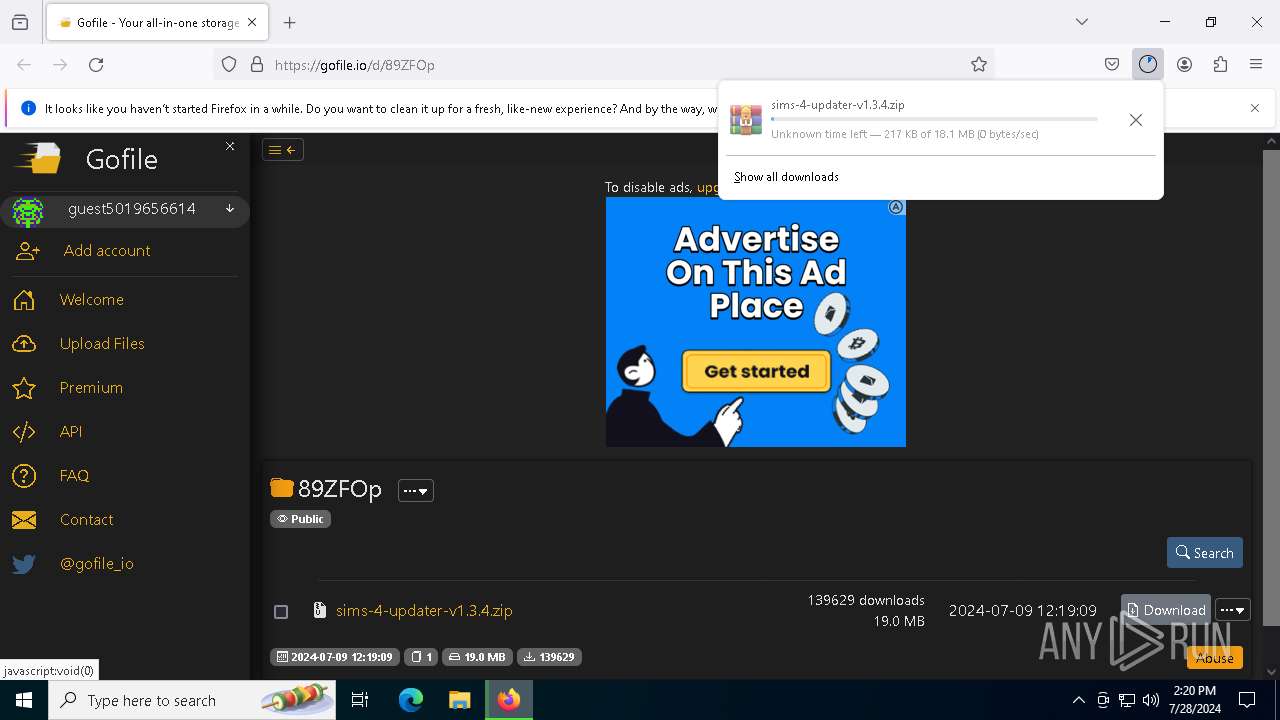Click the taskbar search box
The height and width of the screenshot is (720, 1280).
(x=192, y=700)
